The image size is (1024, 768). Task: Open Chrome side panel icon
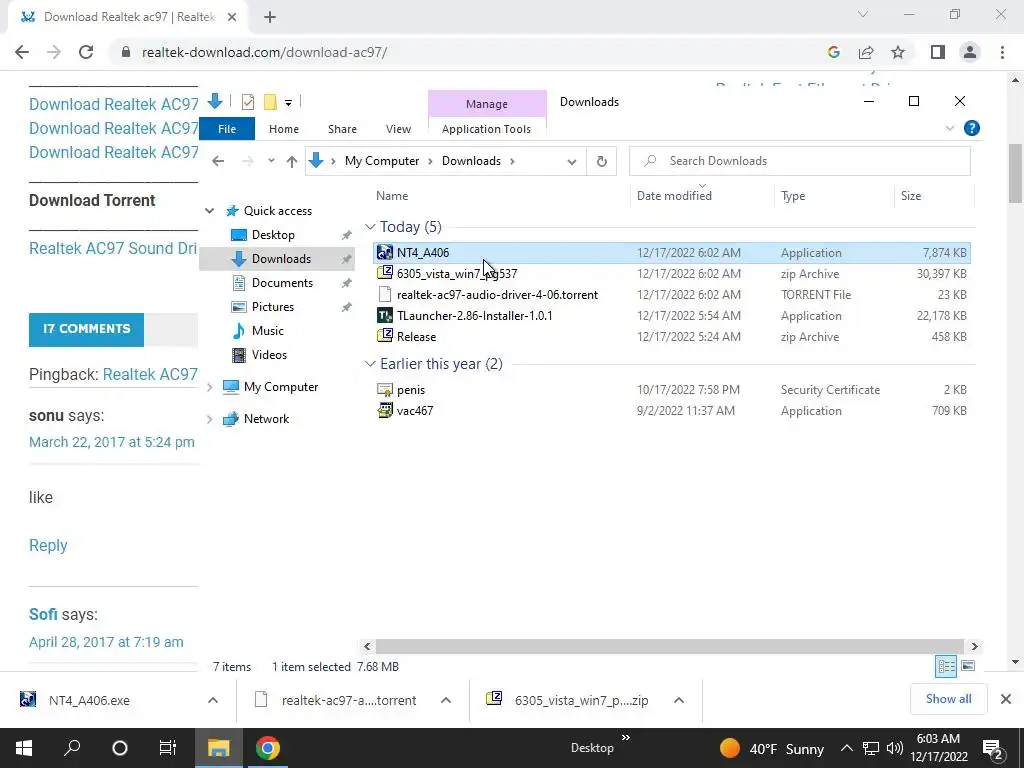pyautogui.click(x=938, y=52)
